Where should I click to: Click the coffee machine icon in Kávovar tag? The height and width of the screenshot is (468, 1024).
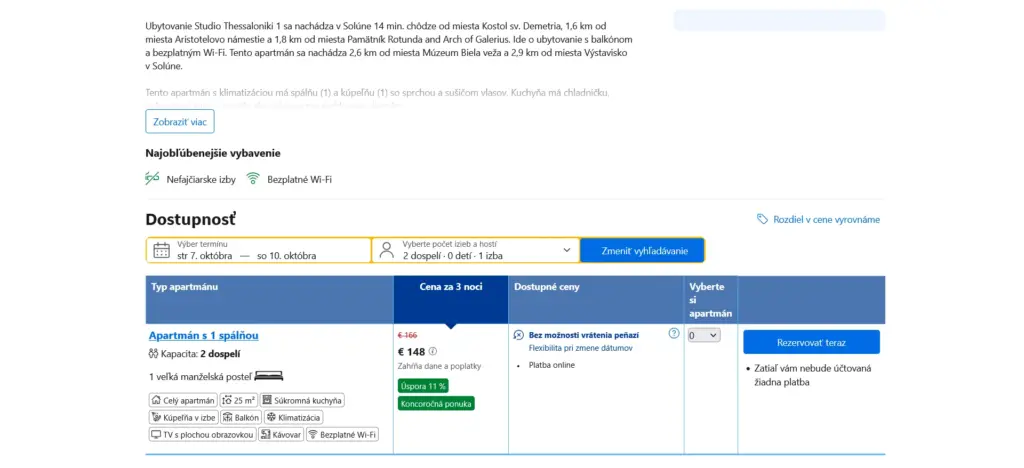[x=265, y=434]
